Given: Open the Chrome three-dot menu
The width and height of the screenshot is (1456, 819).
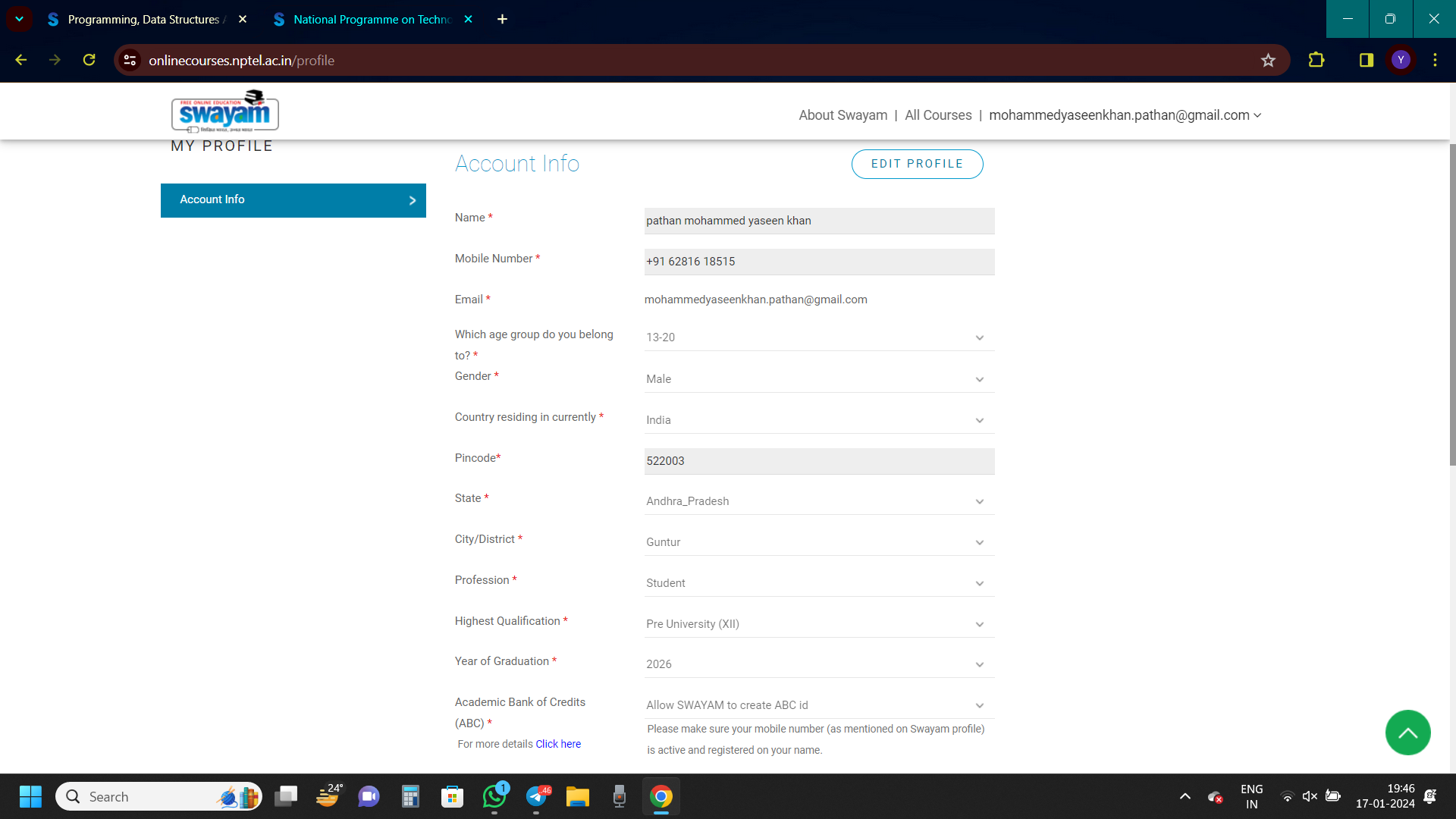Looking at the screenshot, I should click(x=1435, y=60).
